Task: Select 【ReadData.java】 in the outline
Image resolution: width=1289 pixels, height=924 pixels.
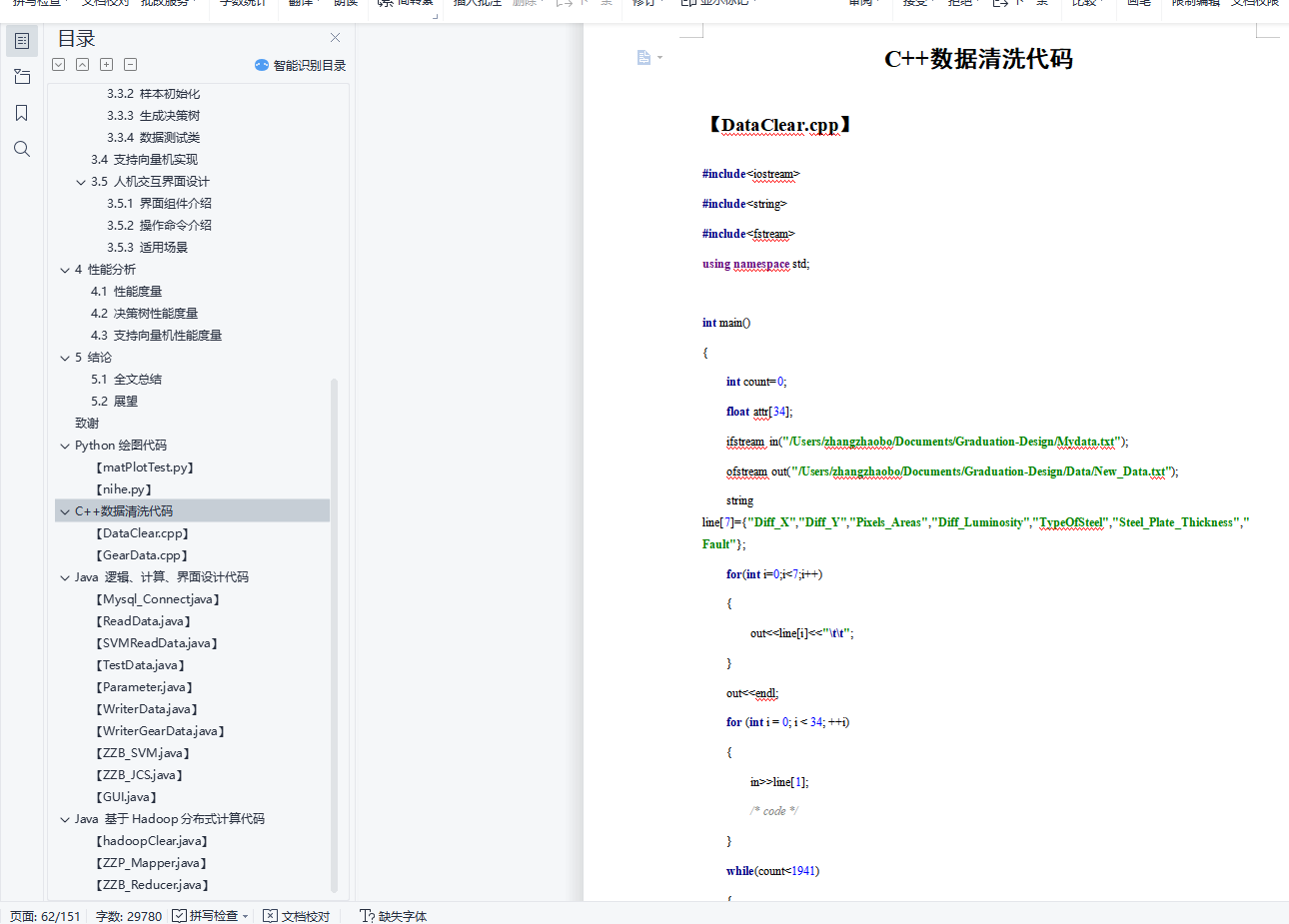Action: click(143, 621)
